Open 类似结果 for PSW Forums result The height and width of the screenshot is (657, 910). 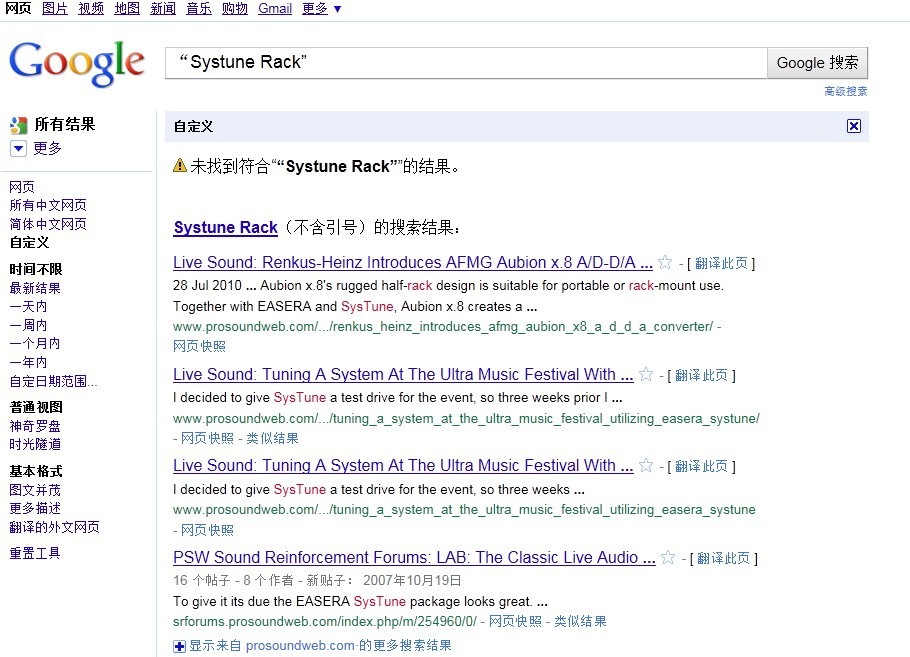pos(580,622)
